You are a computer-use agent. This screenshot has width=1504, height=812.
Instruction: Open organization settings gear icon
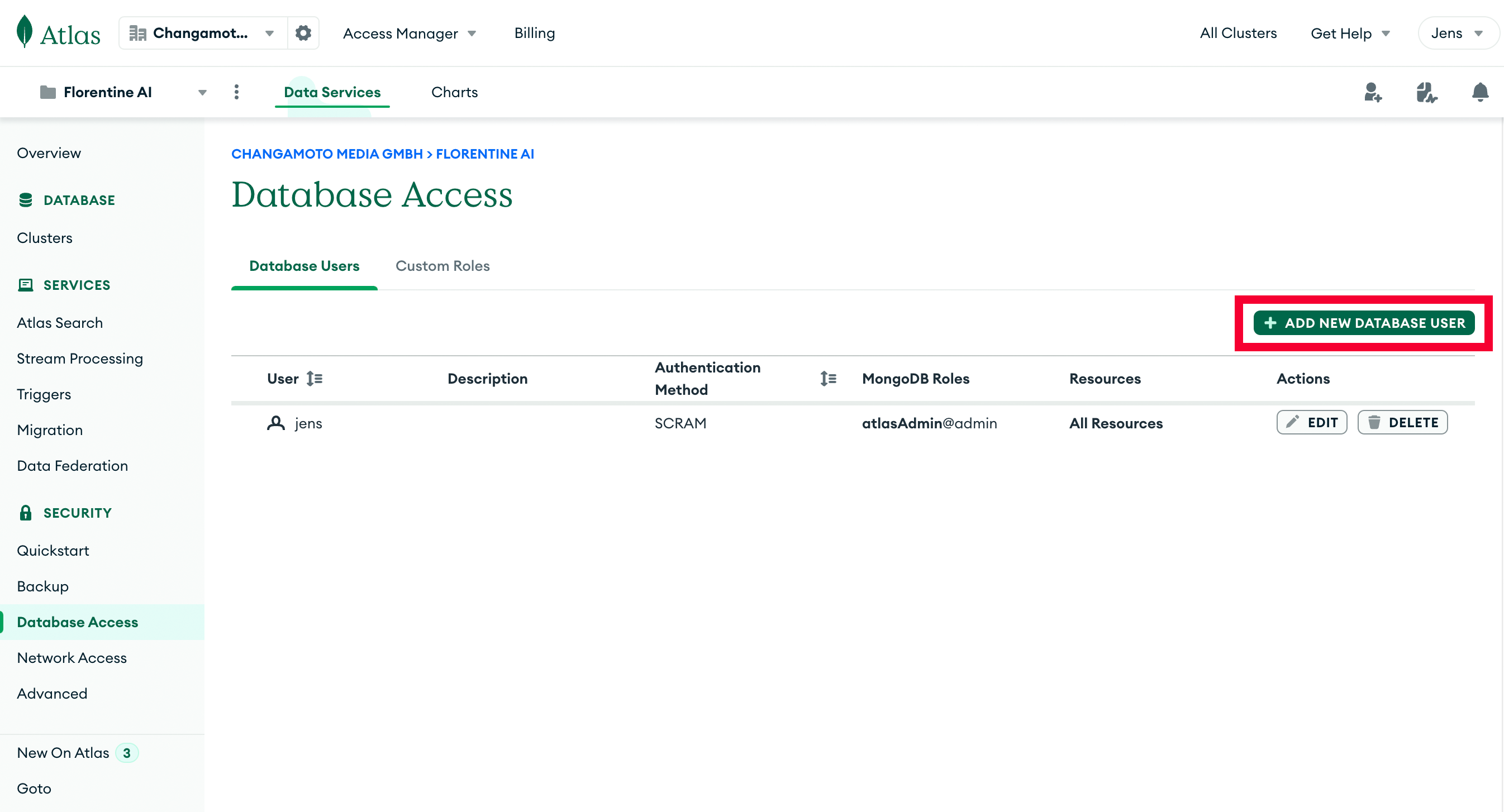tap(303, 33)
